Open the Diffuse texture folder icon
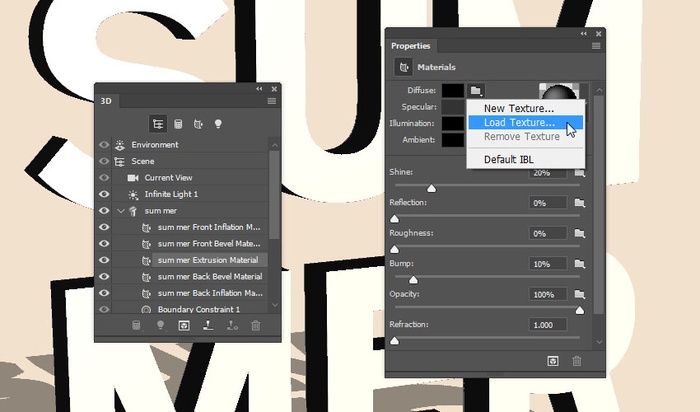Screen dimensions: 700x412 pyautogui.click(x=476, y=91)
